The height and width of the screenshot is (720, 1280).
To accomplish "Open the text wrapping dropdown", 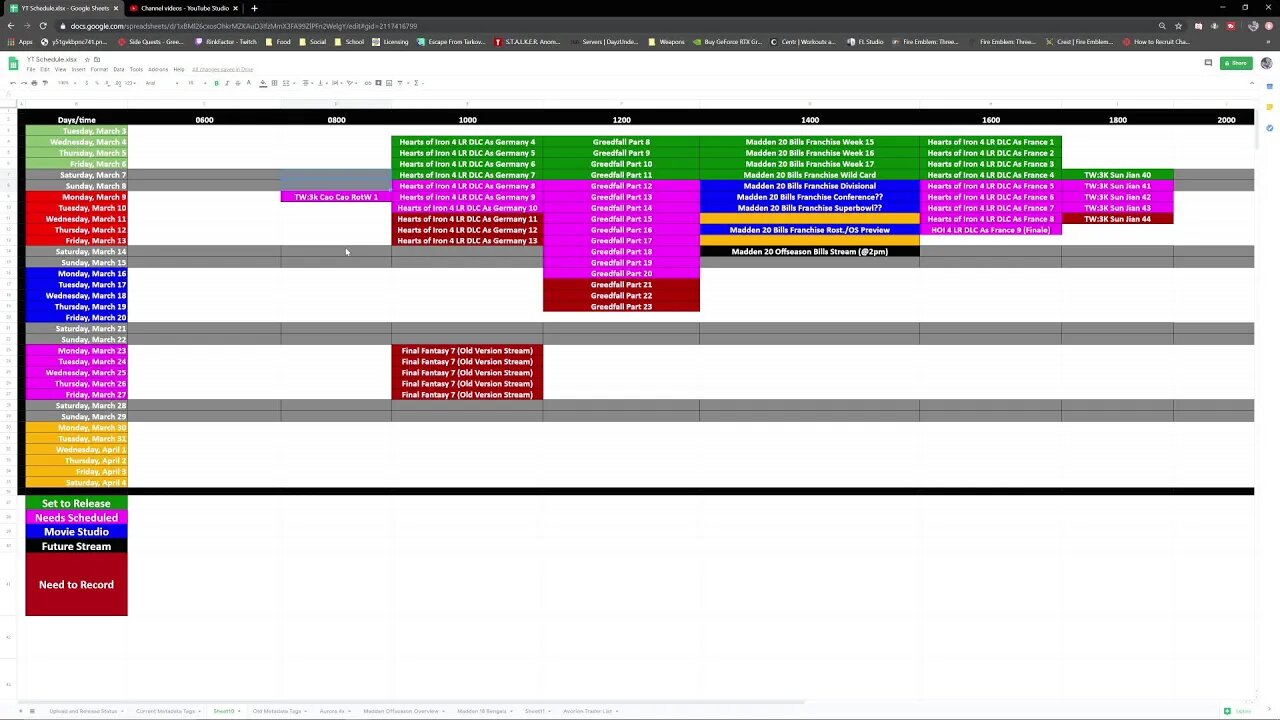I will 336,83.
